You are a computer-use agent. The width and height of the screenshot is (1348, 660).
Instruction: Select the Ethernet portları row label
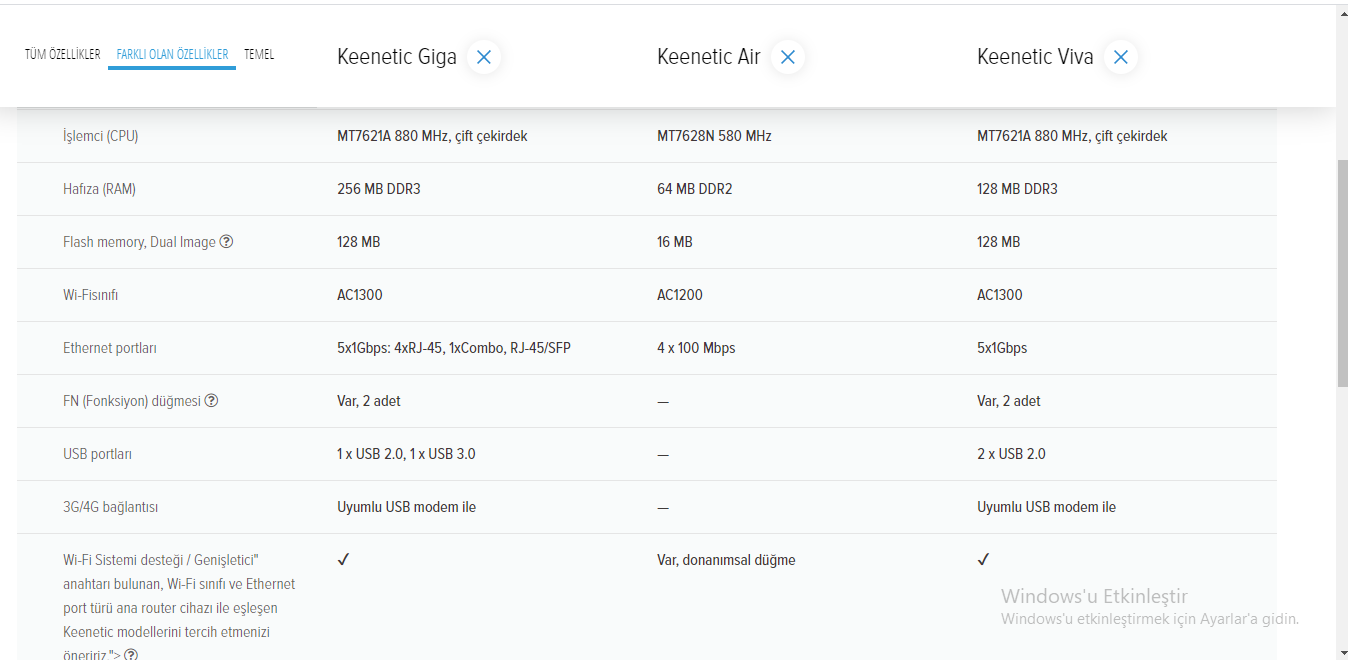point(110,348)
